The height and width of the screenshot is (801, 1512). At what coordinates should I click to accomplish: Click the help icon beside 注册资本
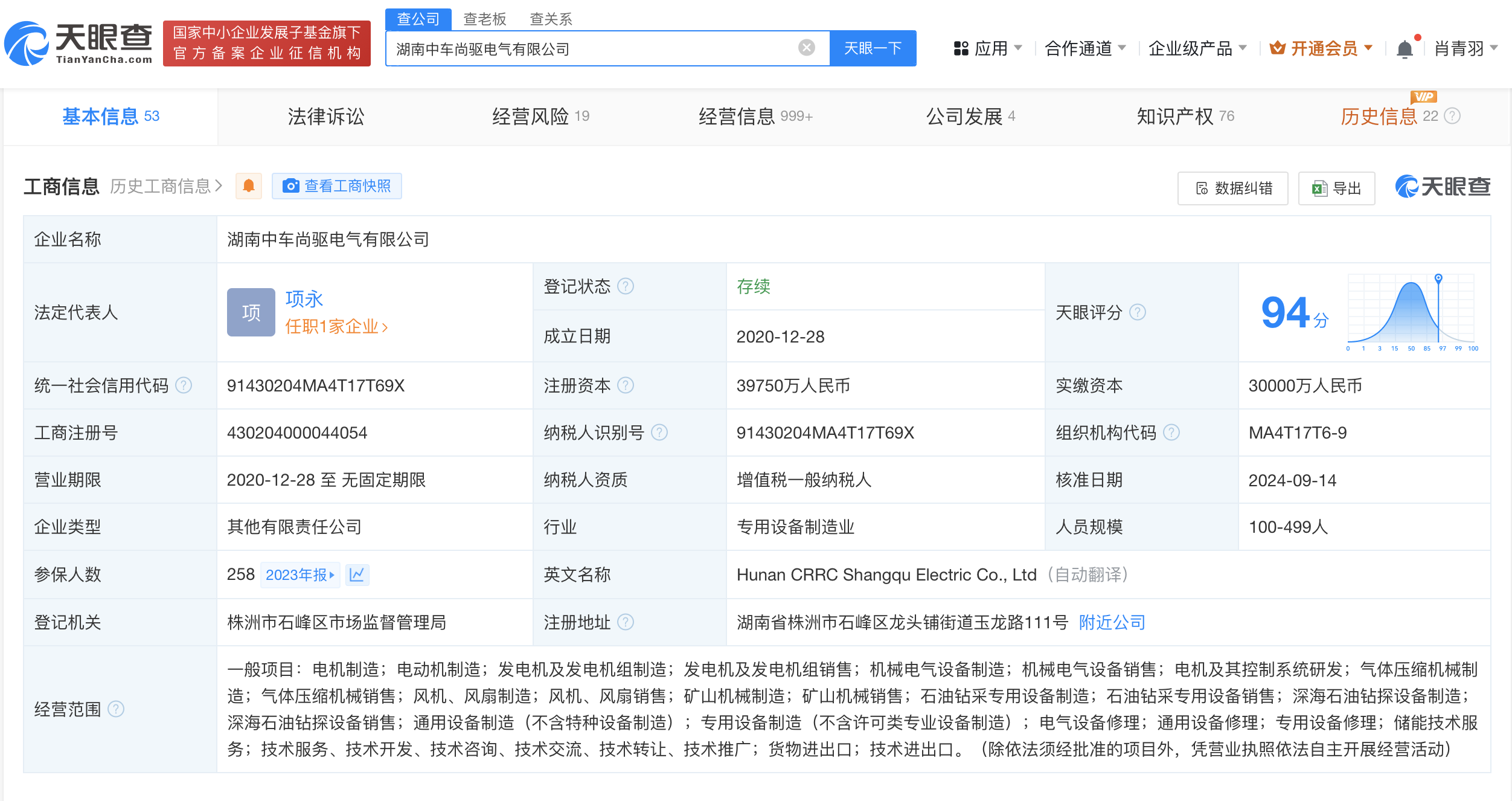(627, 385)
